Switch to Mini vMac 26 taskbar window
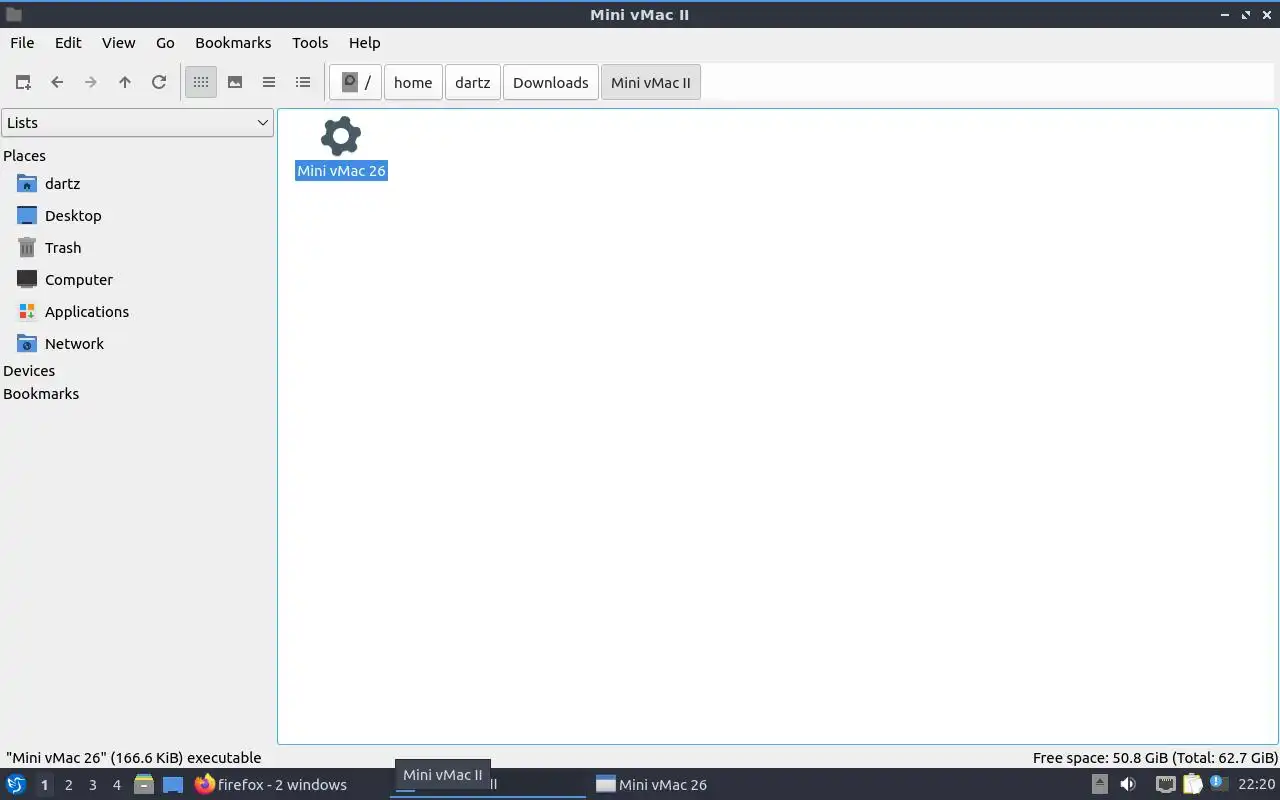This screenshot has width=1280, height=800. 652,785
